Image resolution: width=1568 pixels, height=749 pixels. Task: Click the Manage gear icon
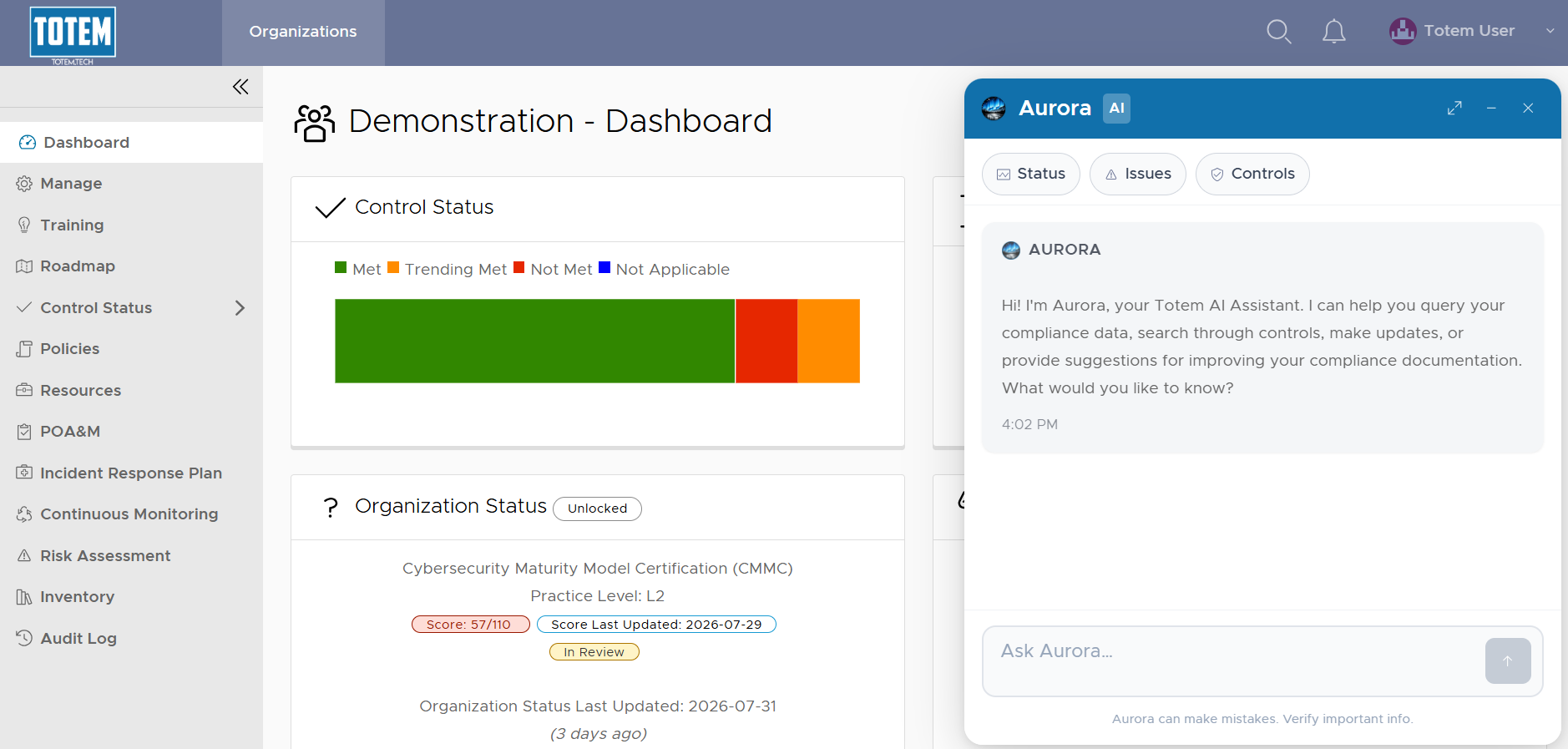tap(24, 184)
